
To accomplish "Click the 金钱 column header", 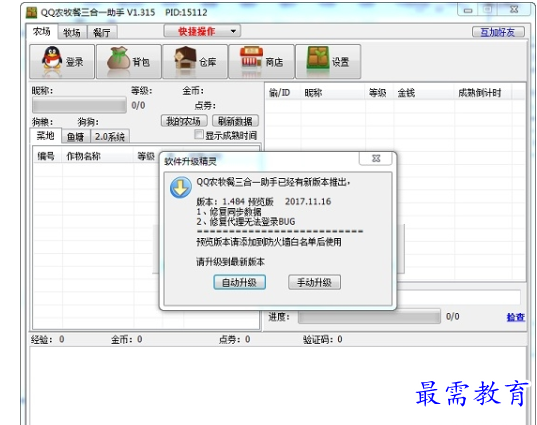I will 424,93.
